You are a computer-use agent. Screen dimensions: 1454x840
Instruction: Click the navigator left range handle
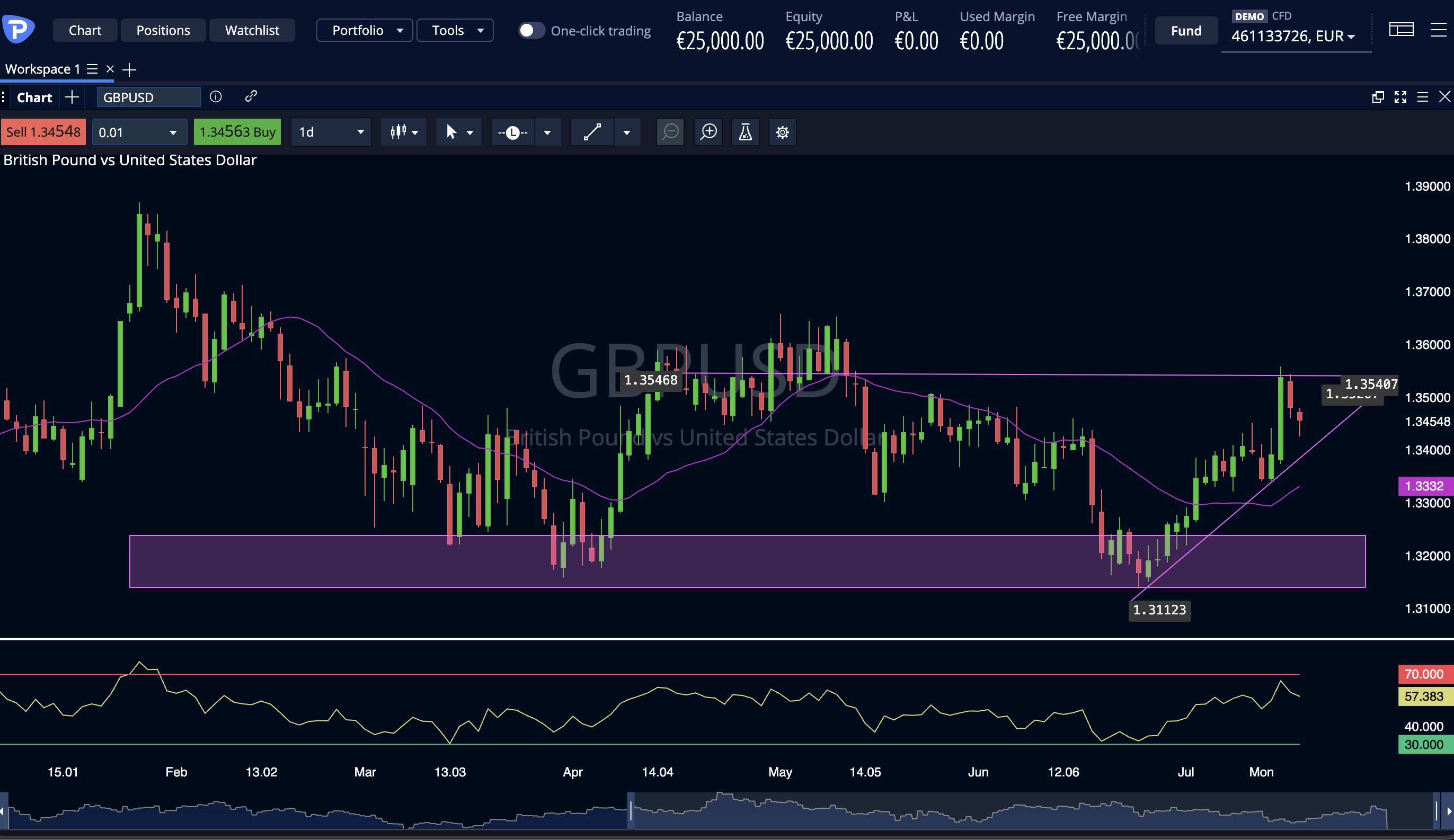631,810
